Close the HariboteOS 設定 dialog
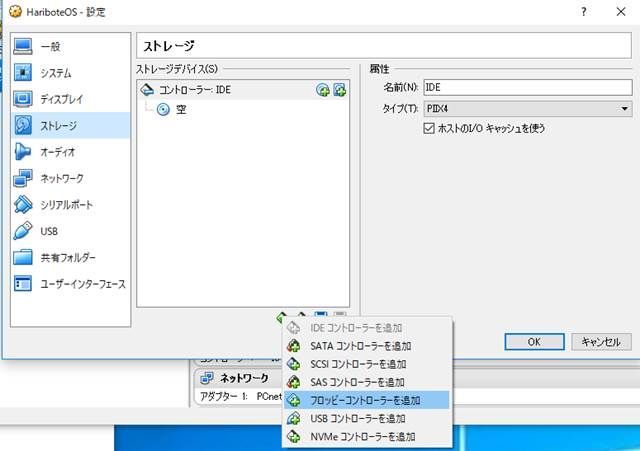The height and width of the screenshot is (451, 640). point(621,12)
